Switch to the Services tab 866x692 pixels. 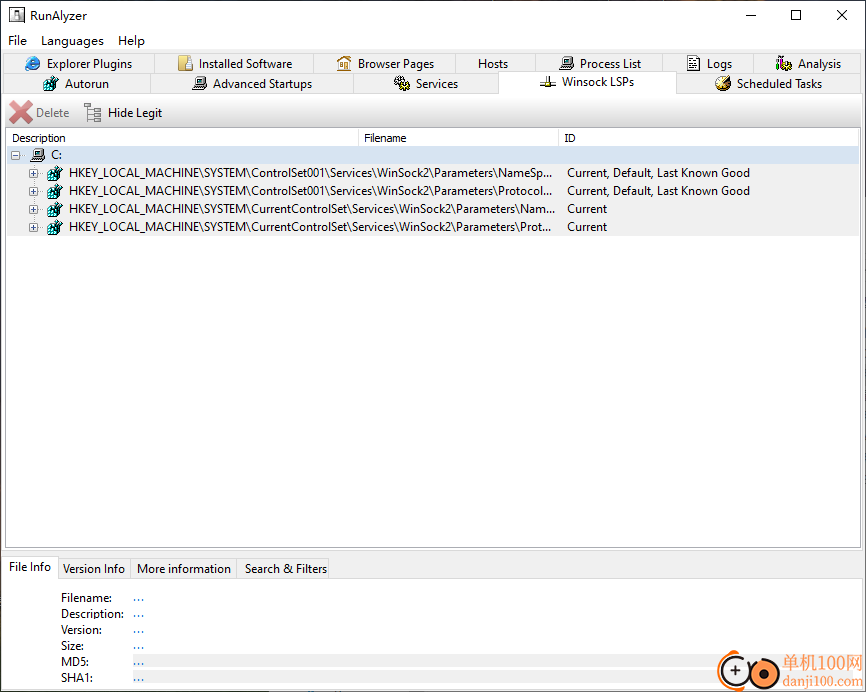(x=426, y=84)
